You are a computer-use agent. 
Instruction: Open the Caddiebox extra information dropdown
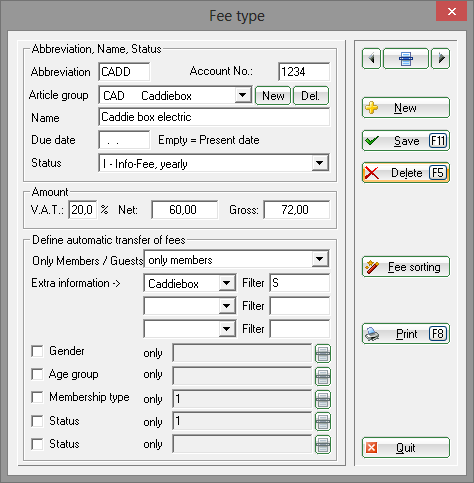coord(227,283)
